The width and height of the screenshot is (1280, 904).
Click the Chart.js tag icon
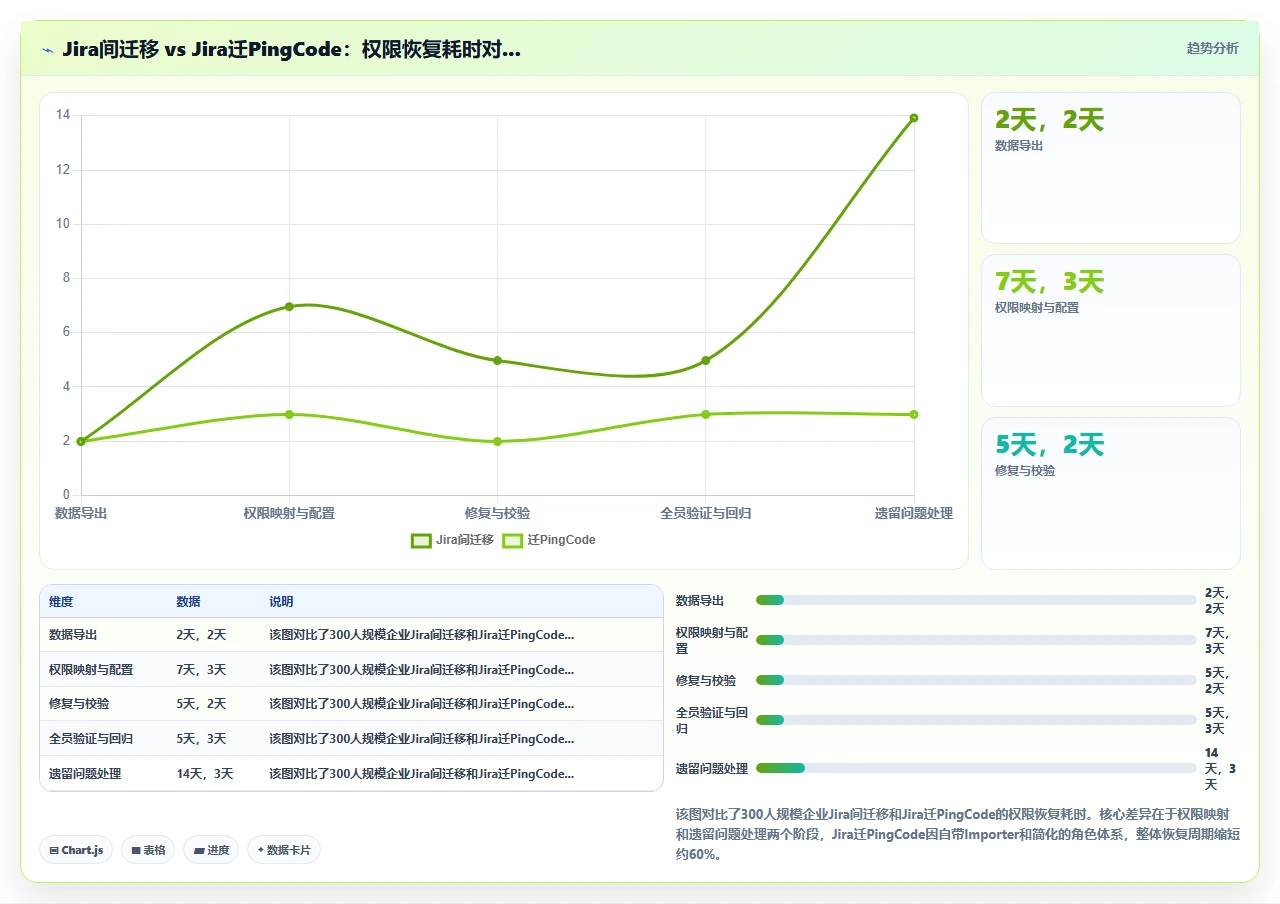[x=54, y=850]
